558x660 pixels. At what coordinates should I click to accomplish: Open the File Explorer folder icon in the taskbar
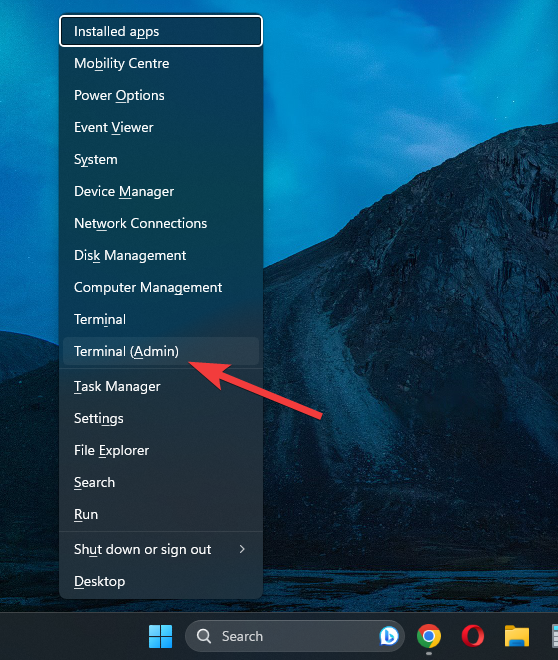click(517, 636)
